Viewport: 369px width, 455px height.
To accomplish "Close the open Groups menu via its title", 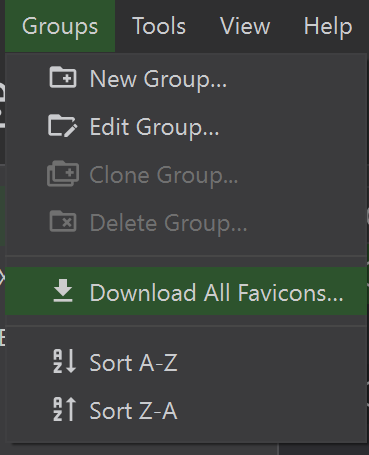I will (60, 26).
